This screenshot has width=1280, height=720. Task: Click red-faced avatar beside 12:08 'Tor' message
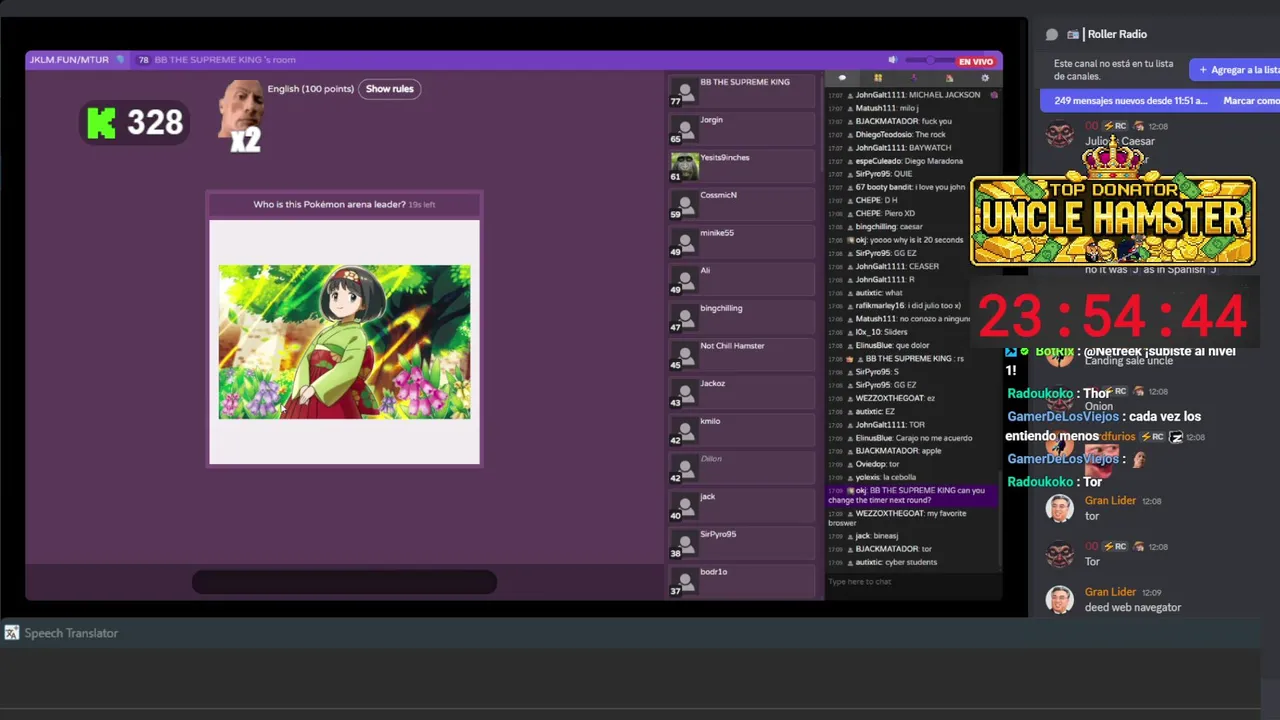pos(1059,553)
